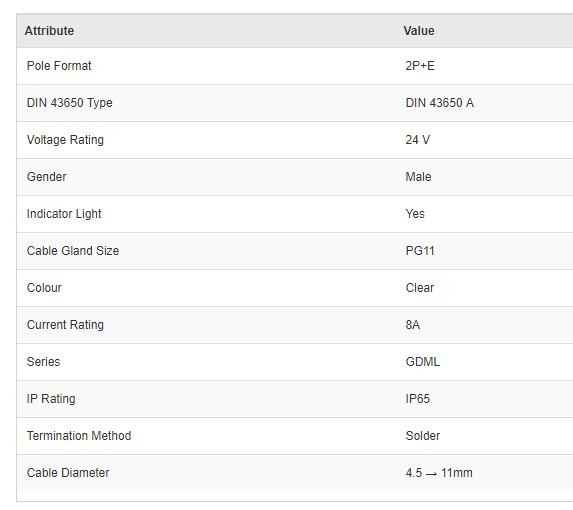This screenshot has height=510, width=573.
Task: Select the Voltage Rating row label
Action: [65, 140]
